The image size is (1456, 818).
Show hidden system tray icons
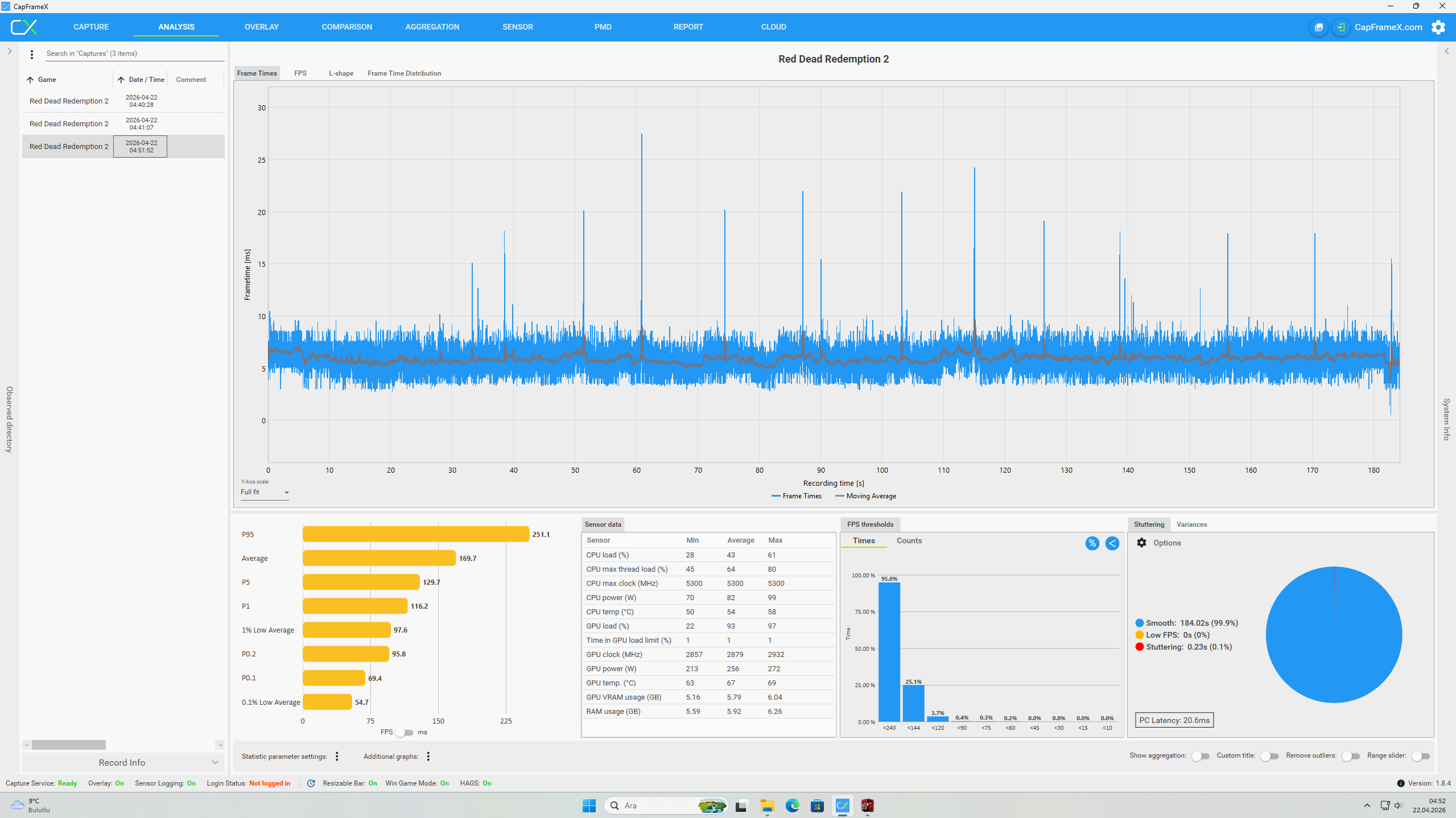(1367, 805)
